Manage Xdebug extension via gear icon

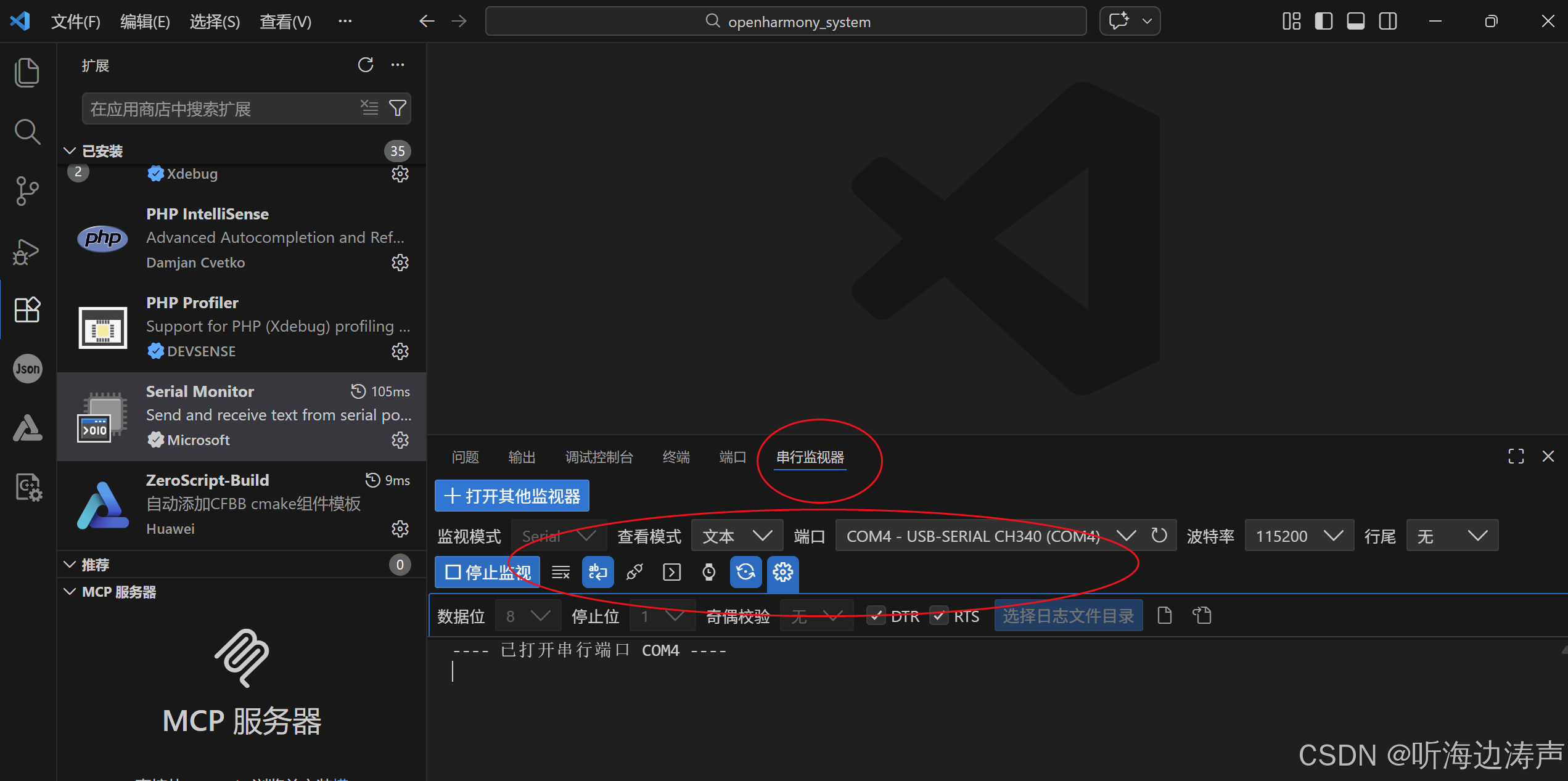(x=400, y=174)
